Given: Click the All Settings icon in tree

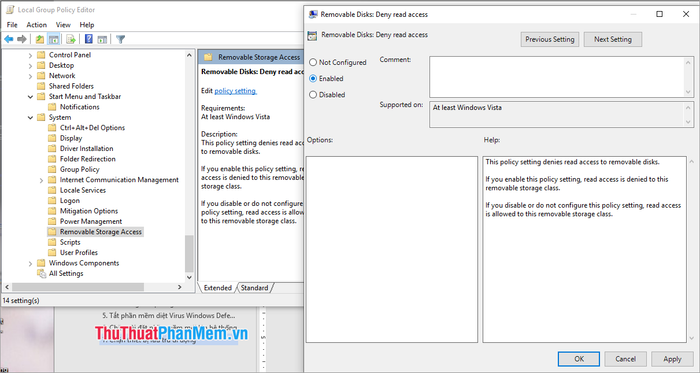Looking at the screenshot, I should pos(42,273).
